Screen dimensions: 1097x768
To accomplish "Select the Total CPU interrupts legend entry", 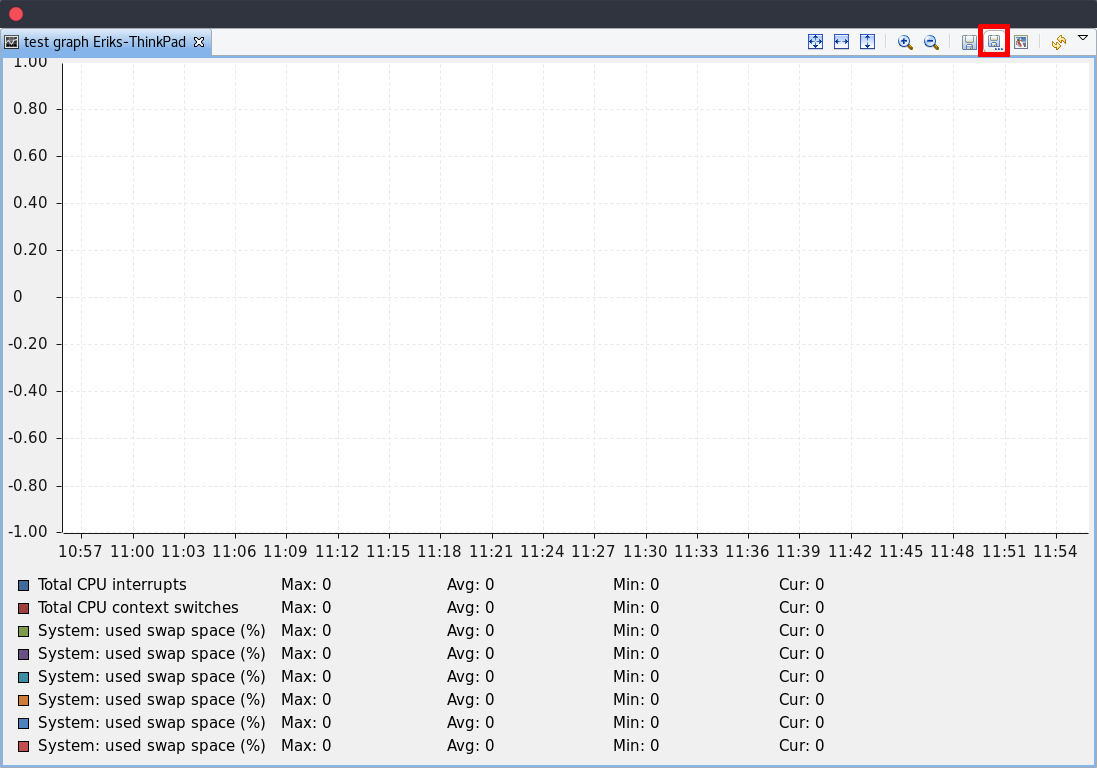I will [x=114, y=584].
